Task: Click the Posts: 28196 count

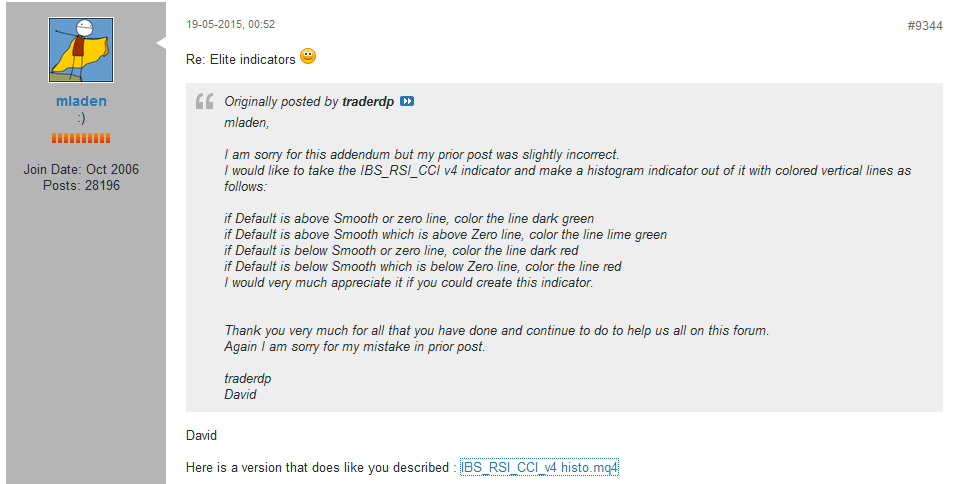Action: (x=81, y=185)
